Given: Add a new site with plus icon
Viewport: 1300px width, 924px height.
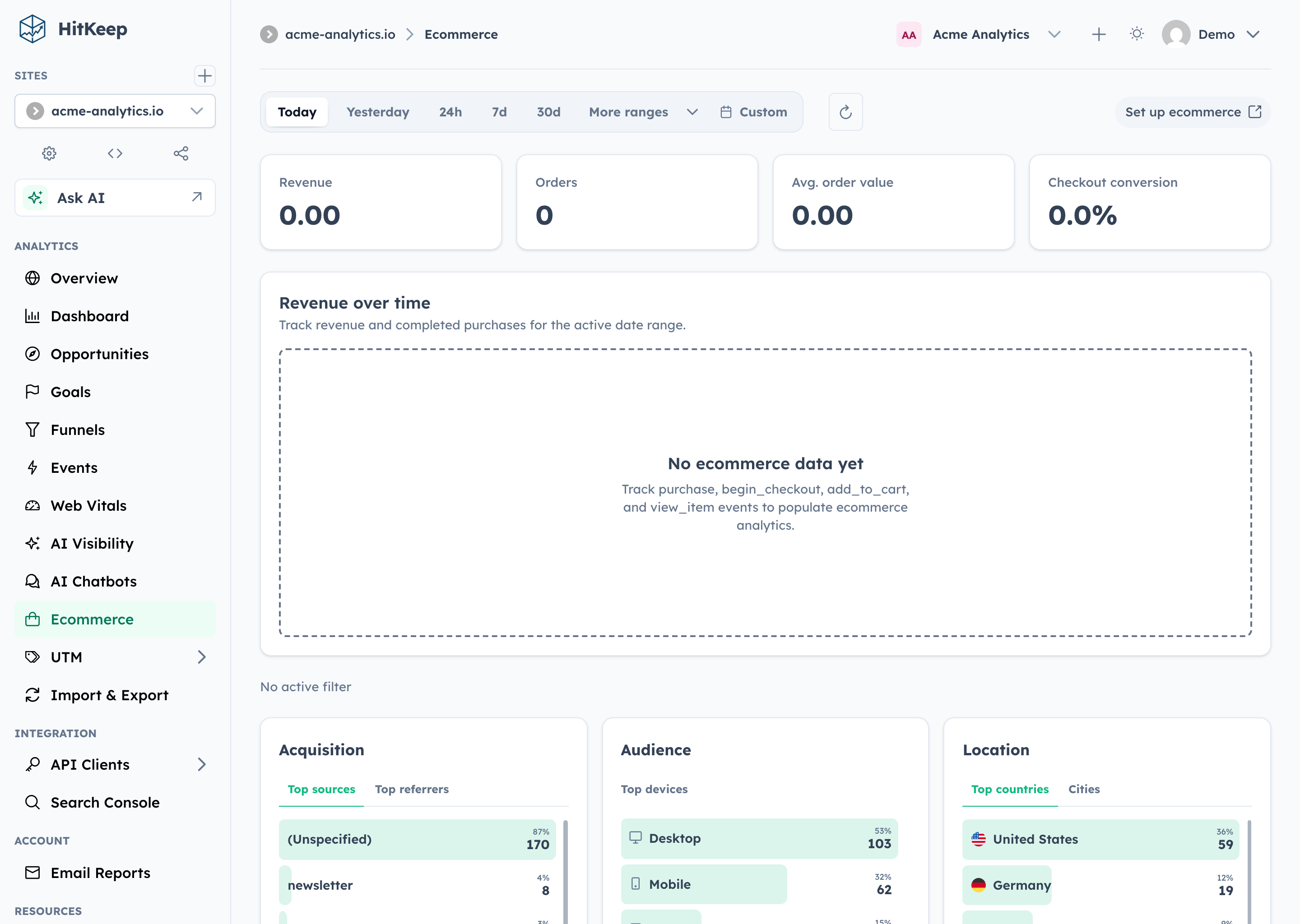Looking at the screenshot, I should click(x=204, y=76).
